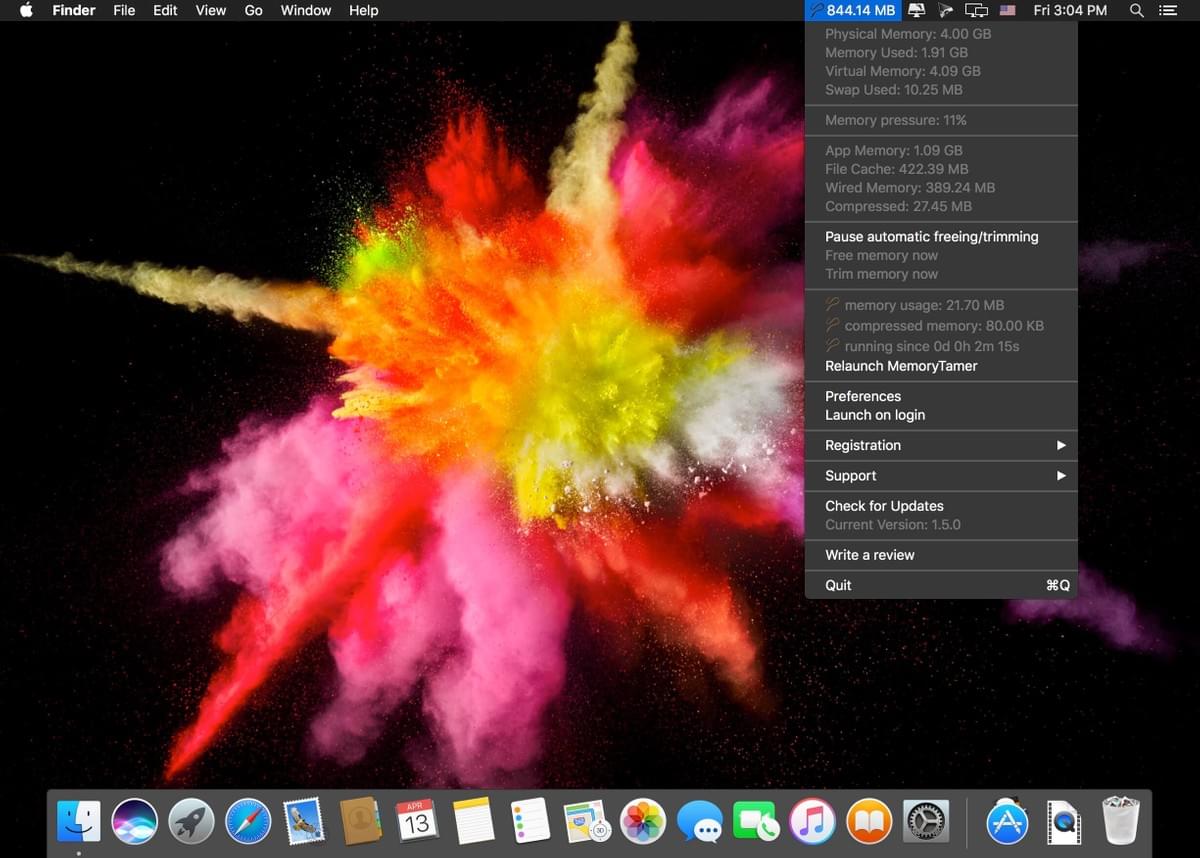Expand the Registration submenu
This screenshot has height=858, width=1200.
click(941, 445)
